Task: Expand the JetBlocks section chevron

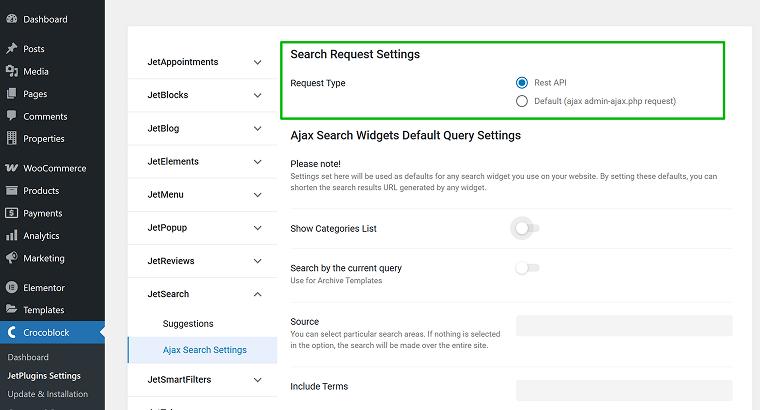Action: point(257,95)
